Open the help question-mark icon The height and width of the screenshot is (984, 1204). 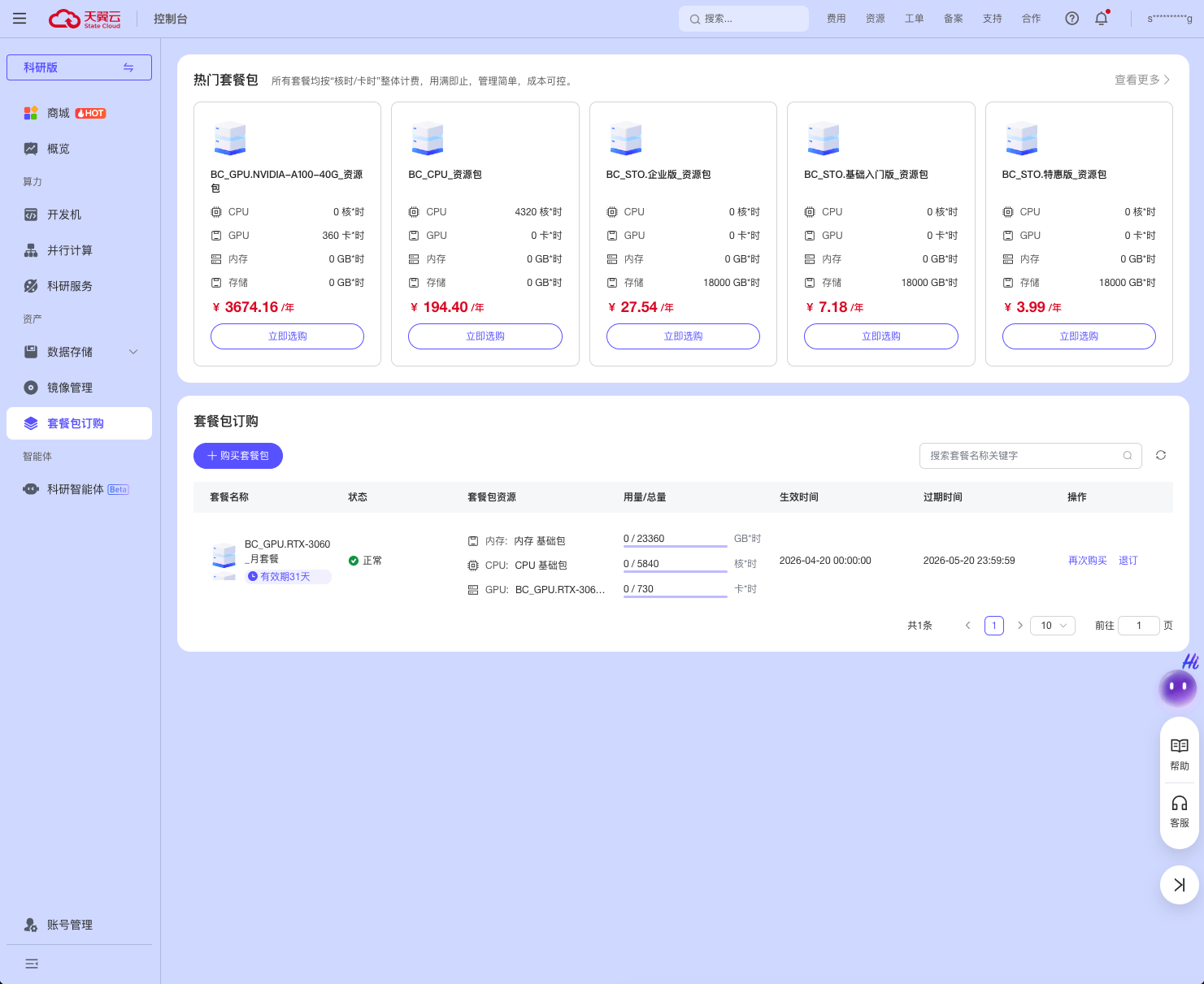(1072, 19)
